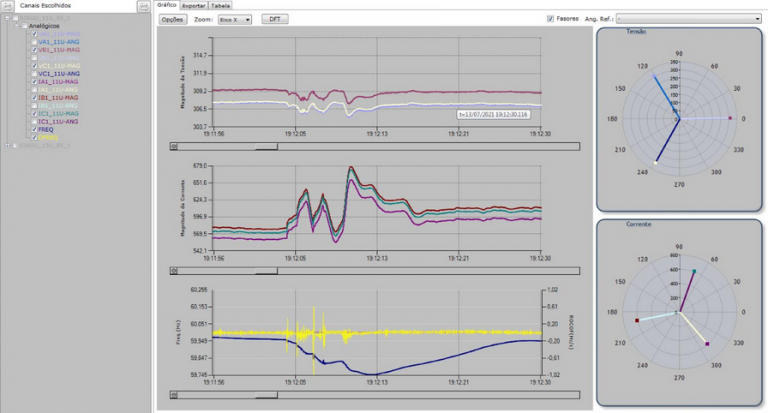768x413 pixels.
Task: Click the collapse icon at right of channel panel header
Action: point(144,6)
